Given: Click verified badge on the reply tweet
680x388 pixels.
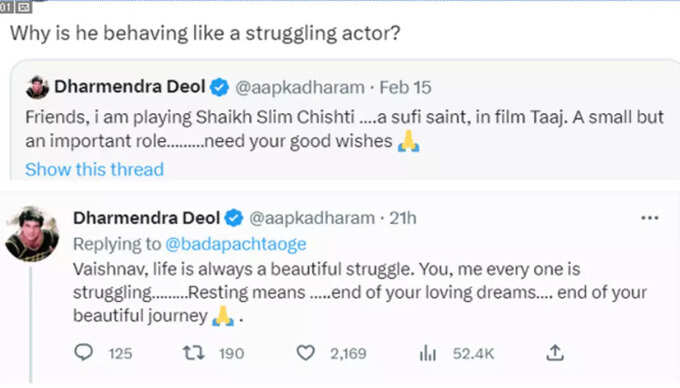Looking at the screenshot, I should click(x=234, y=218).
